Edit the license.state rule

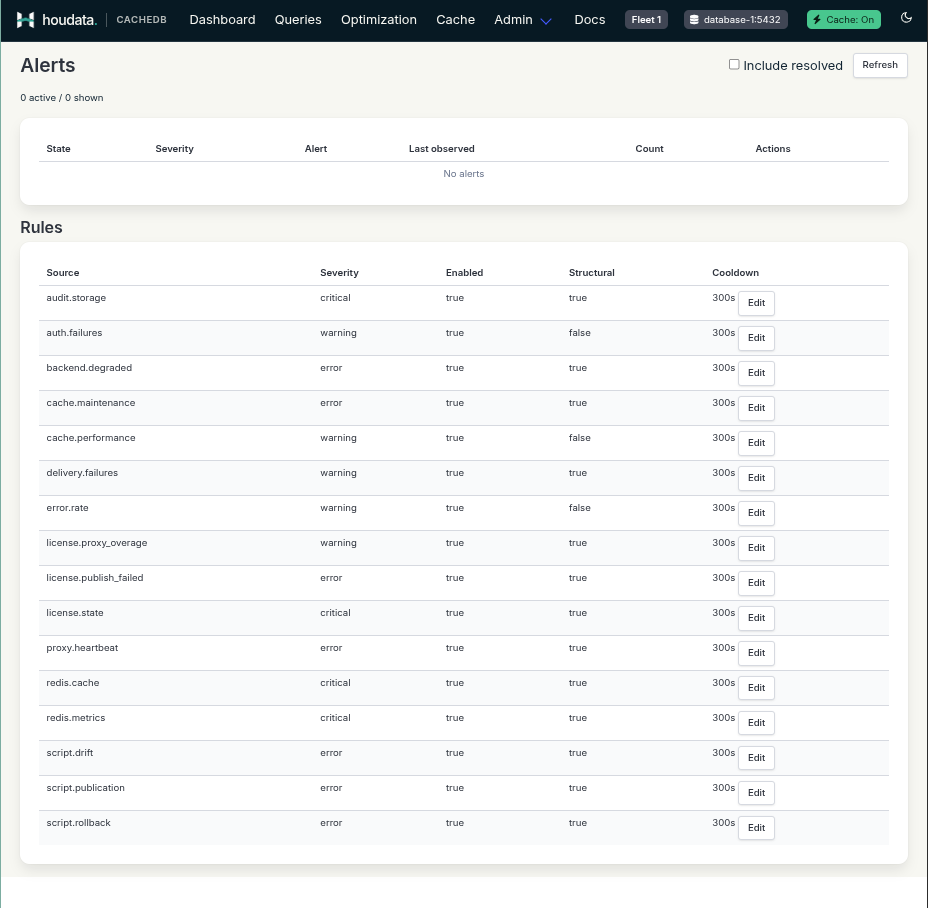[x=756, y=617]
